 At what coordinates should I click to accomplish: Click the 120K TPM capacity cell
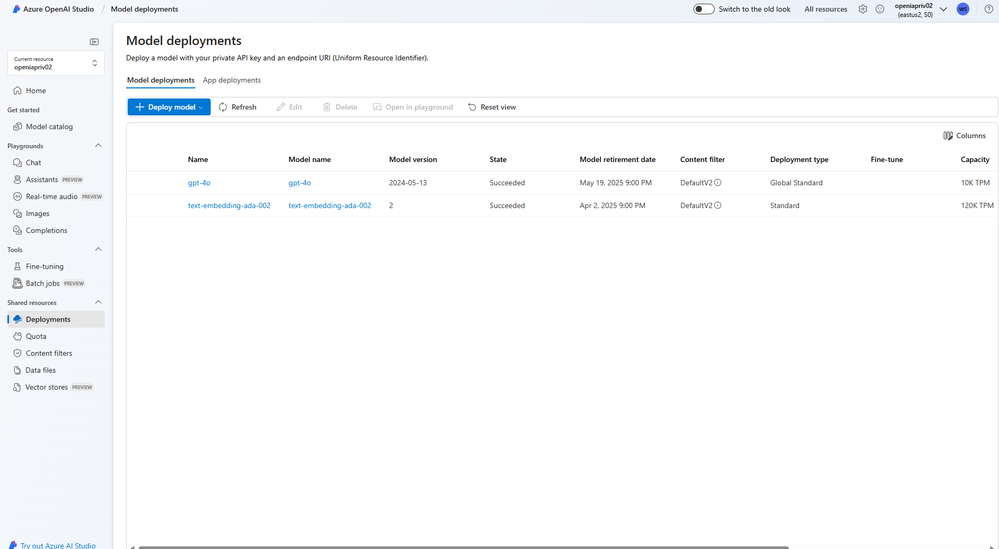point(977,206)
